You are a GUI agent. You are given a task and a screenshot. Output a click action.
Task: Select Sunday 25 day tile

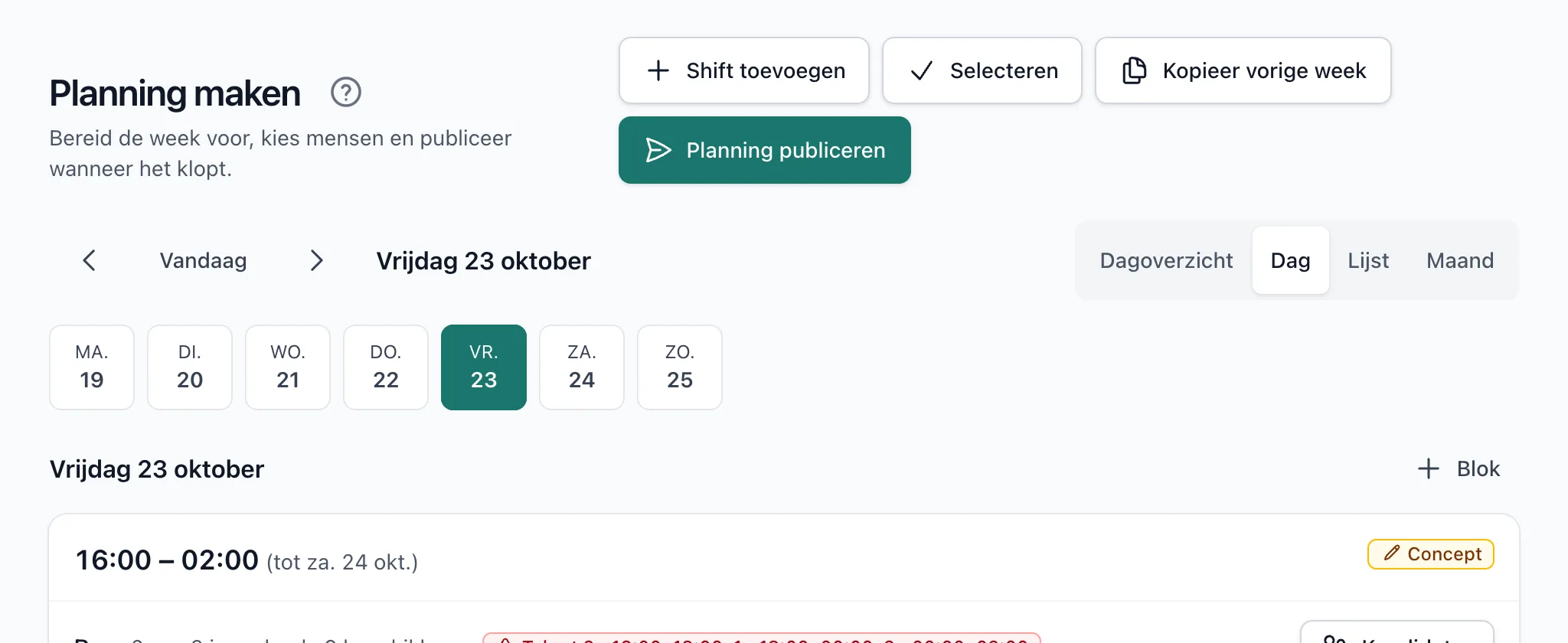[680, 367]
